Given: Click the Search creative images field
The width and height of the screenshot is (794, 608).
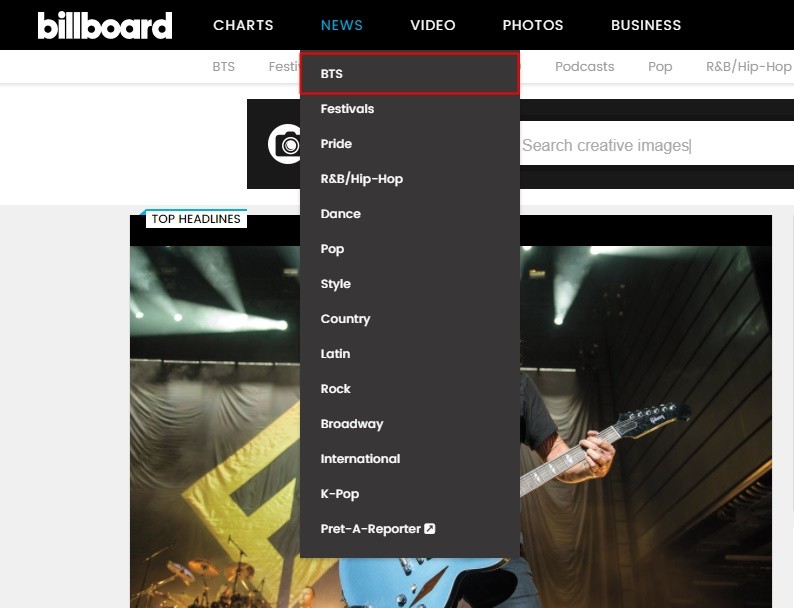Looking at the screenshot, I should tap(657, 145).
